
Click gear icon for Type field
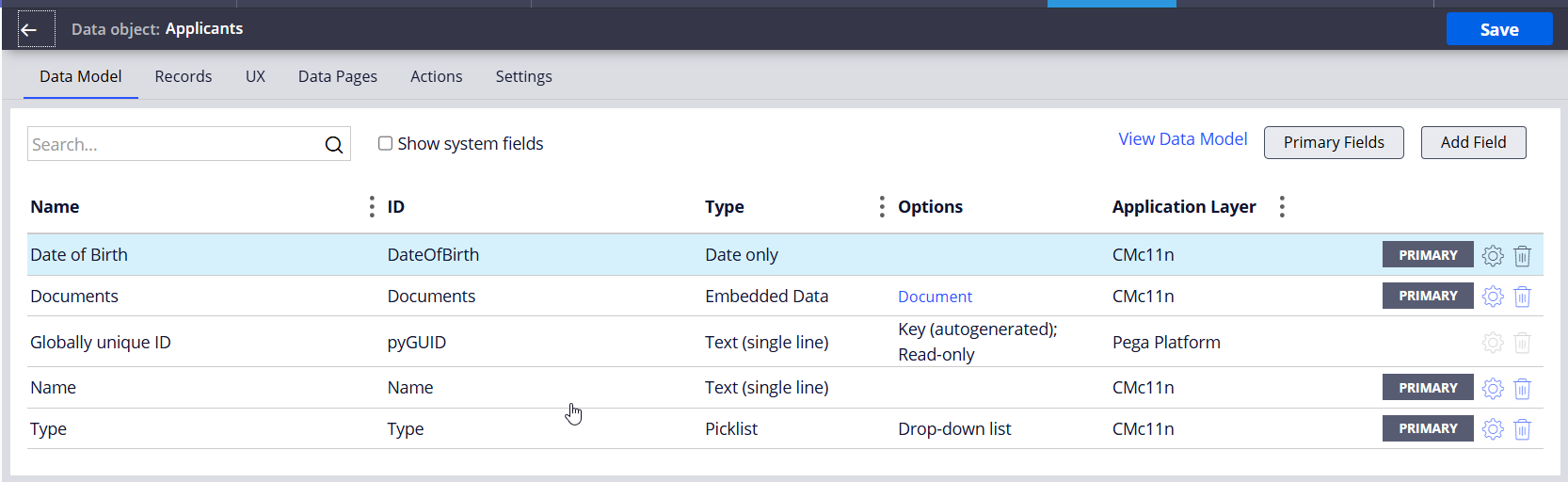[1493, 429]
